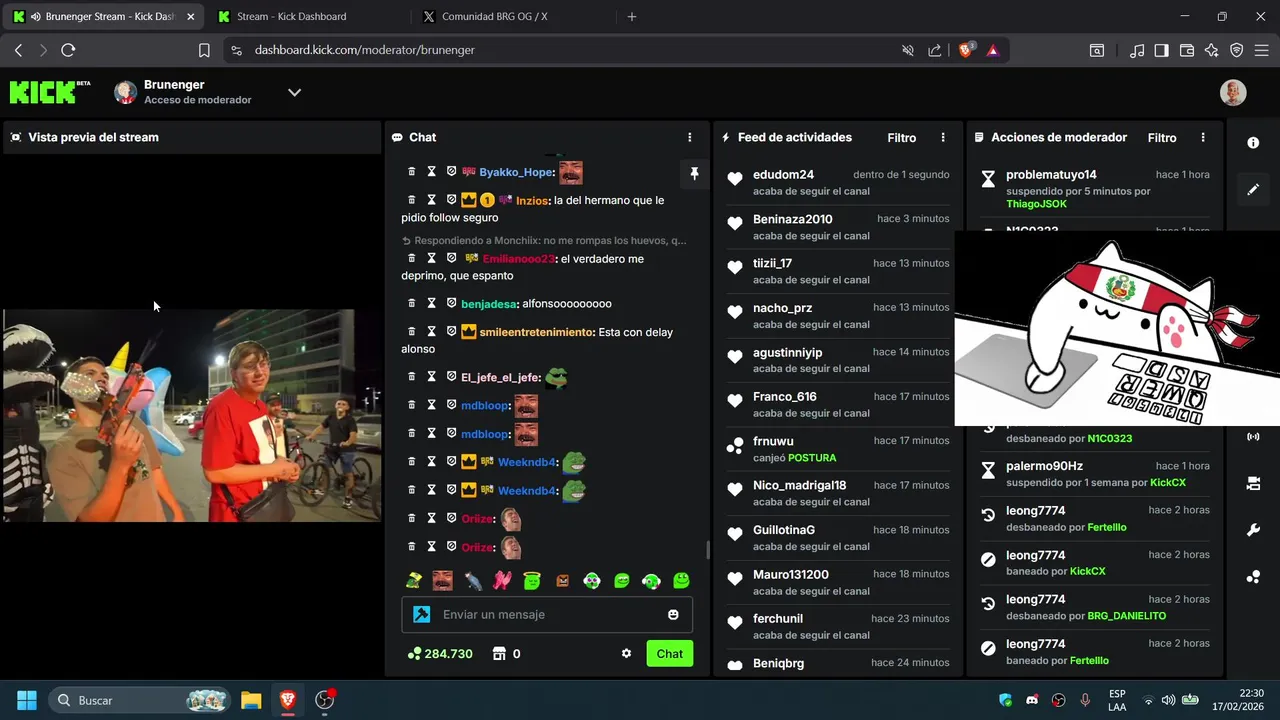Toggle bookmark for this page
The image size is (1280, 720).
(x=204, y=50)
